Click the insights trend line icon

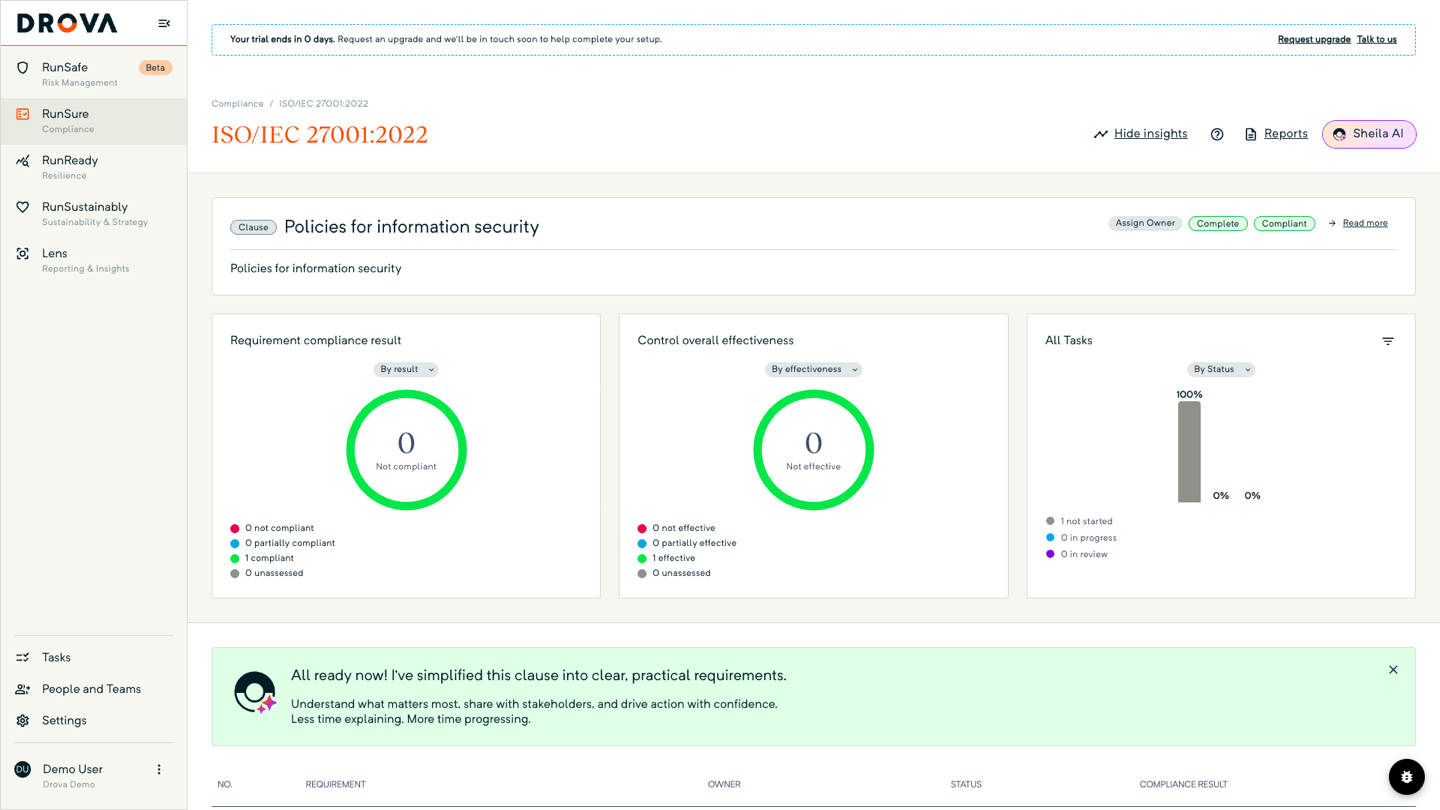click(1101, 134)
